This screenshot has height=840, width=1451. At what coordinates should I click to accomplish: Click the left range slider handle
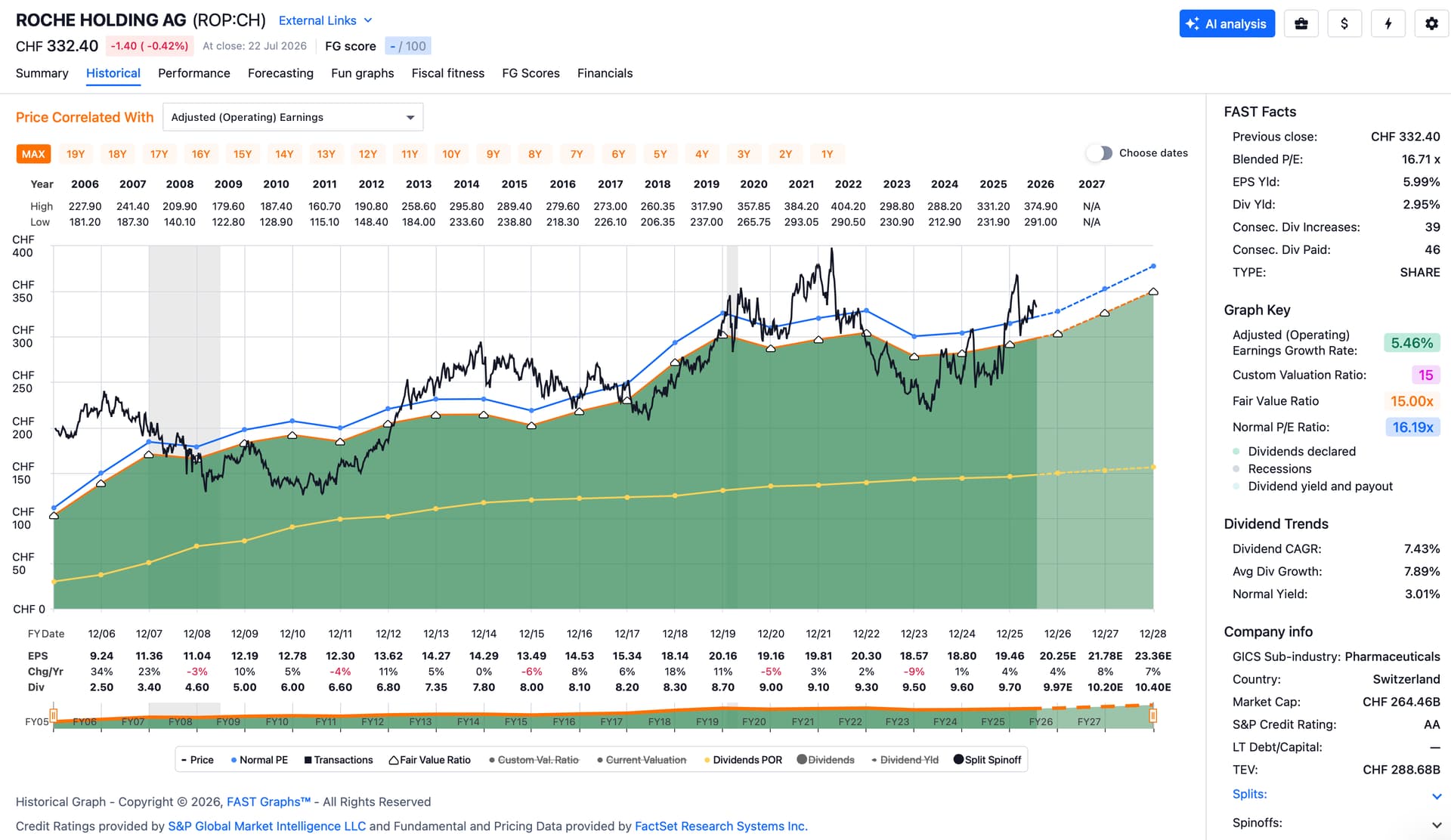(x=54, y=715)
